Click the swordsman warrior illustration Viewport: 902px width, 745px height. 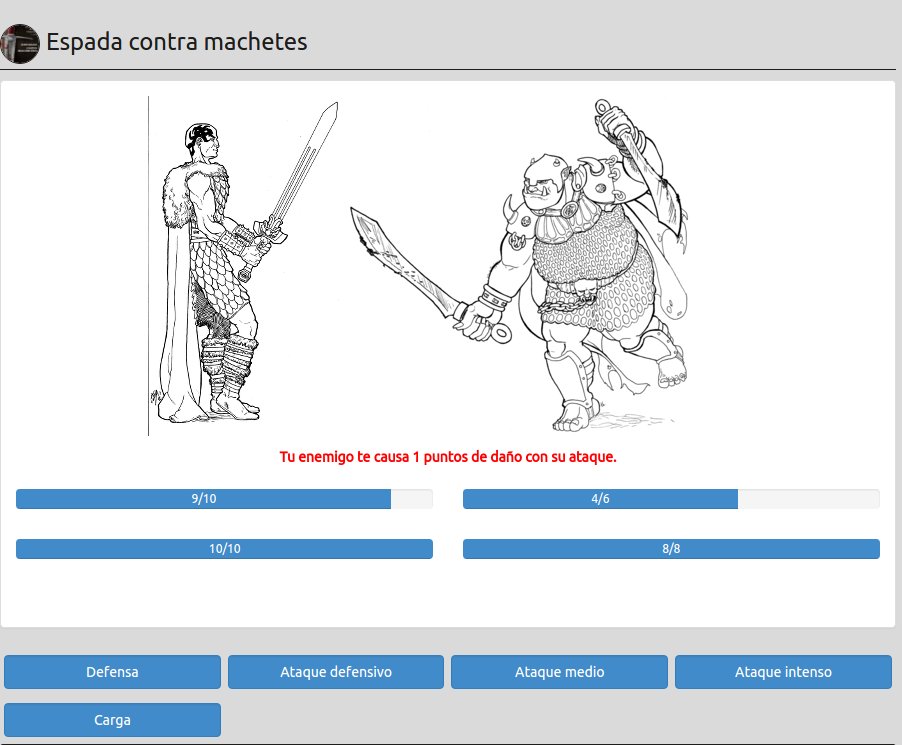[243, 266]
